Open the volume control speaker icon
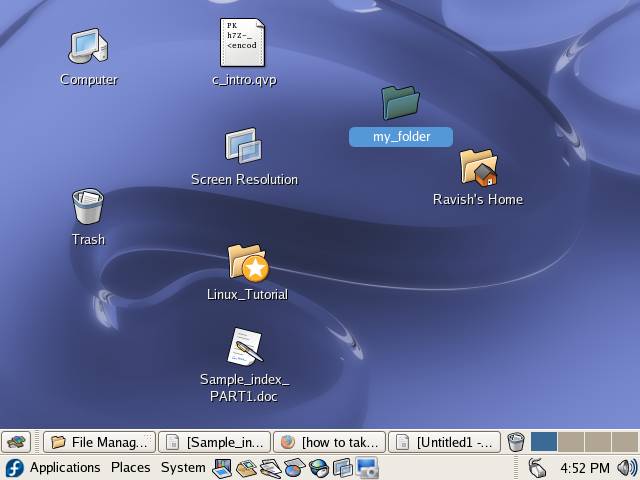The width and height of the screenshot is (640, 480). (x=627, y=467)
